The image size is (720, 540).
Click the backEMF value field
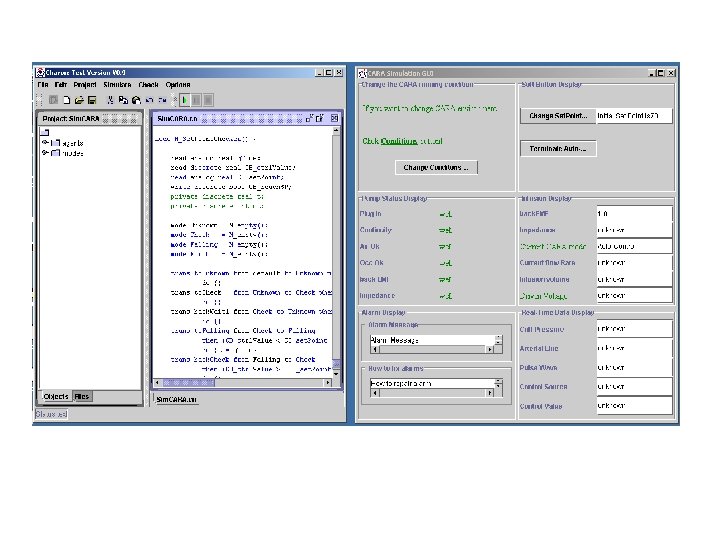(634, 214)
